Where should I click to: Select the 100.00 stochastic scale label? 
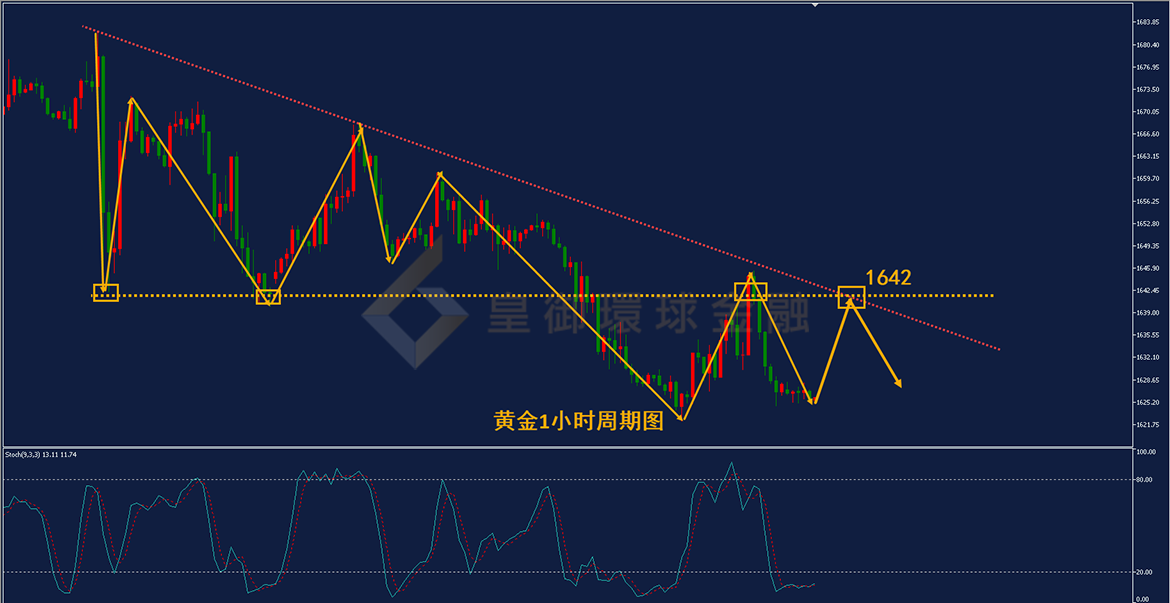(1146, 452)
